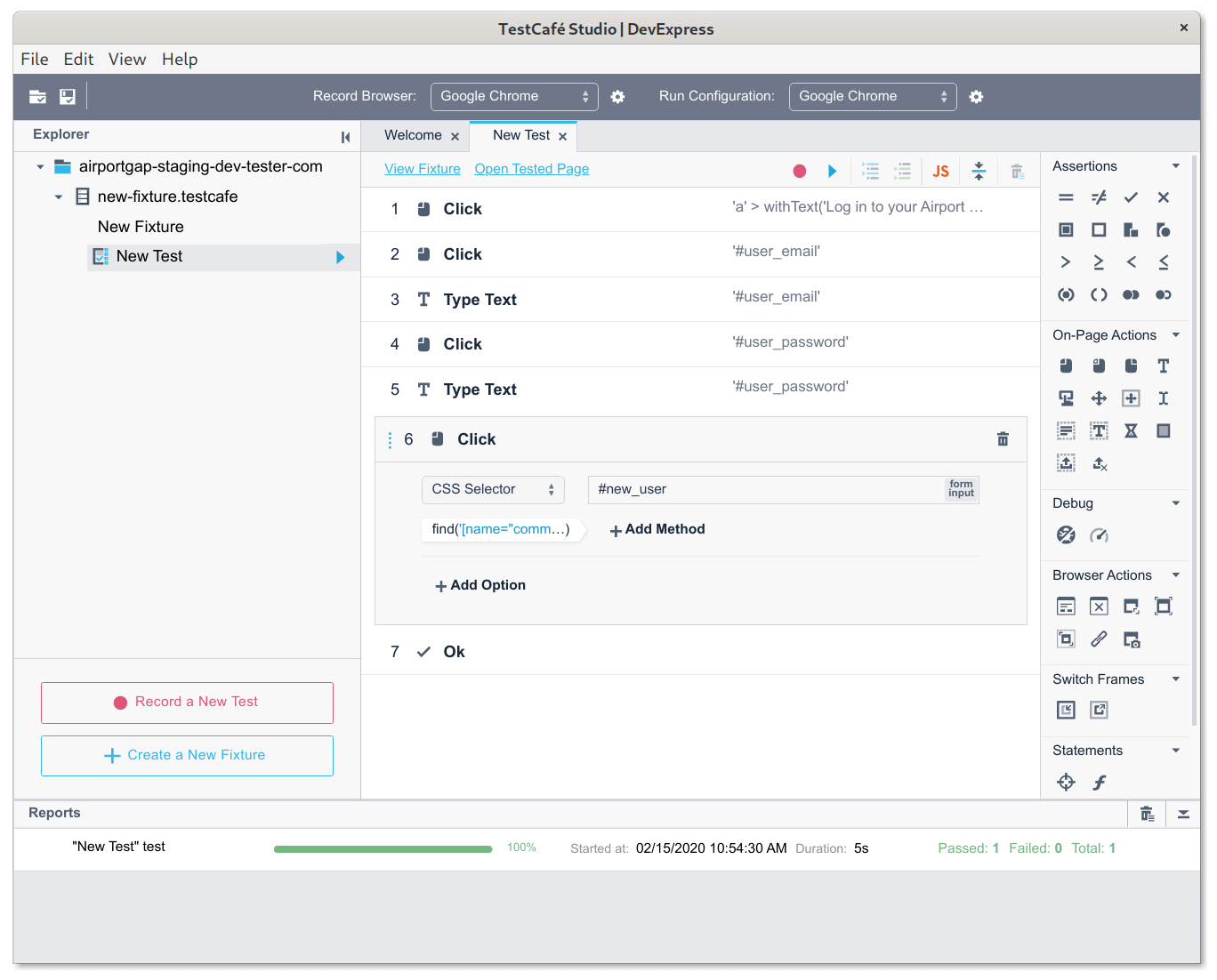Open Run Configuration settings gear
This screenshot has height=980, width=1217.
pyautogui.click(x=976, y=97)
